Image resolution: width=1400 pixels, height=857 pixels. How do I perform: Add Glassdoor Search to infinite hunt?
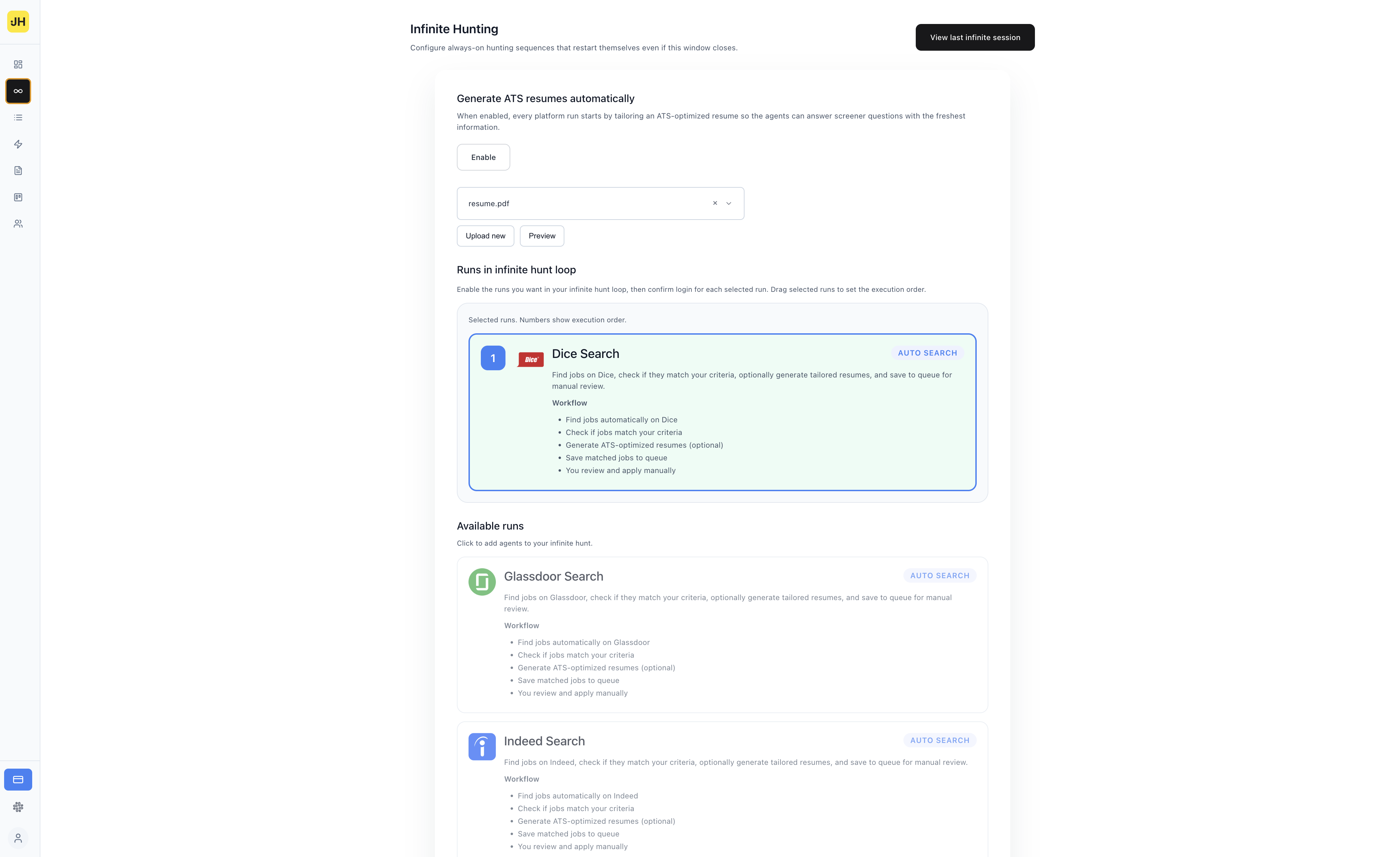[x=722, y=634]
